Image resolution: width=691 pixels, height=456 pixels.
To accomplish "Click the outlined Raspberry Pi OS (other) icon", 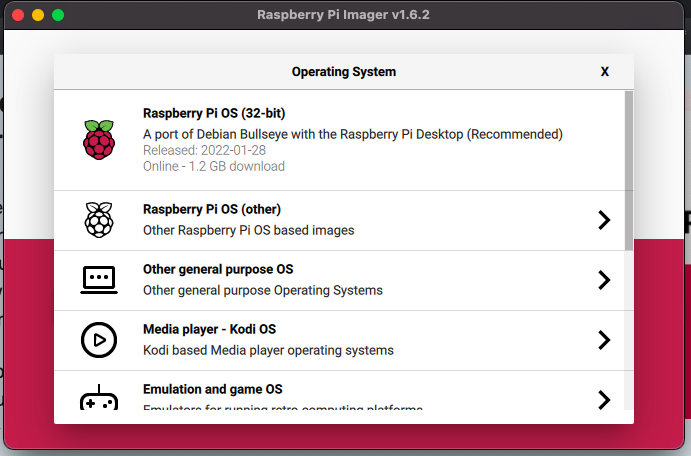I will click(x=99, y=220).
